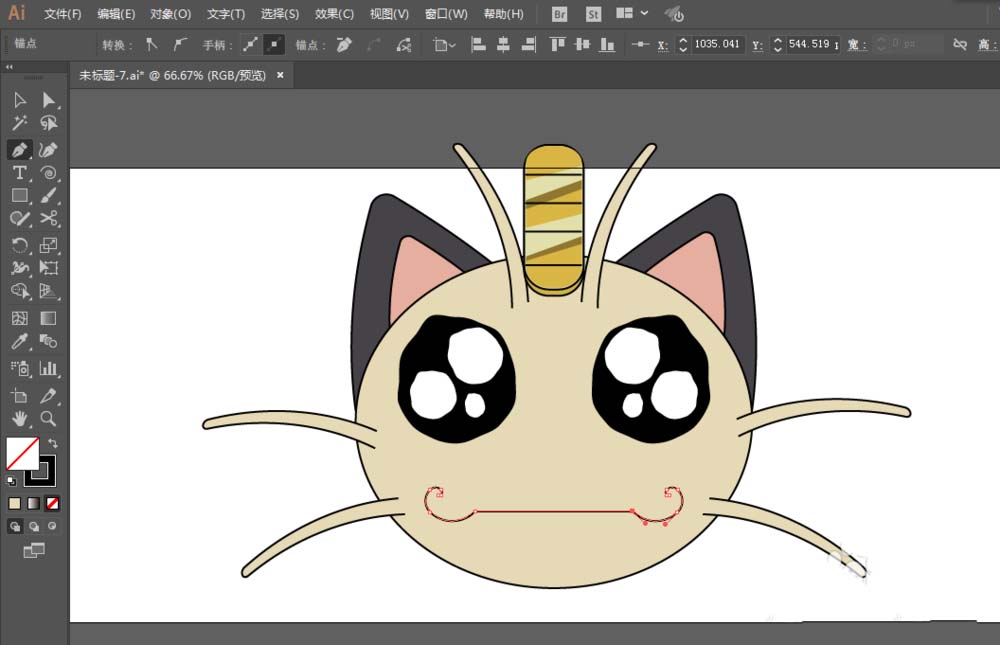Enable Draw Inside mode
The image size is (1000, 645).
tap(52, 526)
